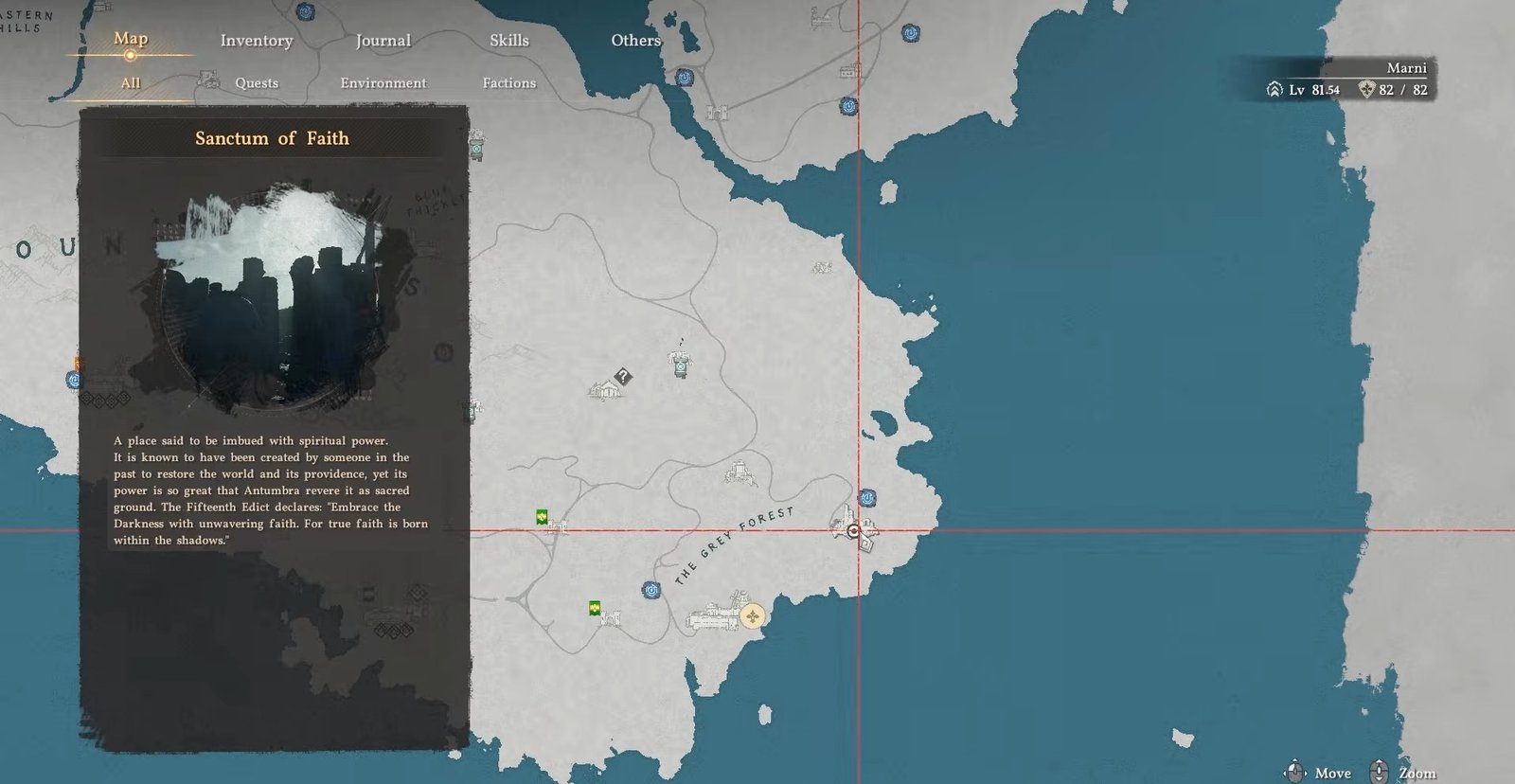
Task: Select the blue waypoint below the Others tab
Action: [x=684, y=78]
